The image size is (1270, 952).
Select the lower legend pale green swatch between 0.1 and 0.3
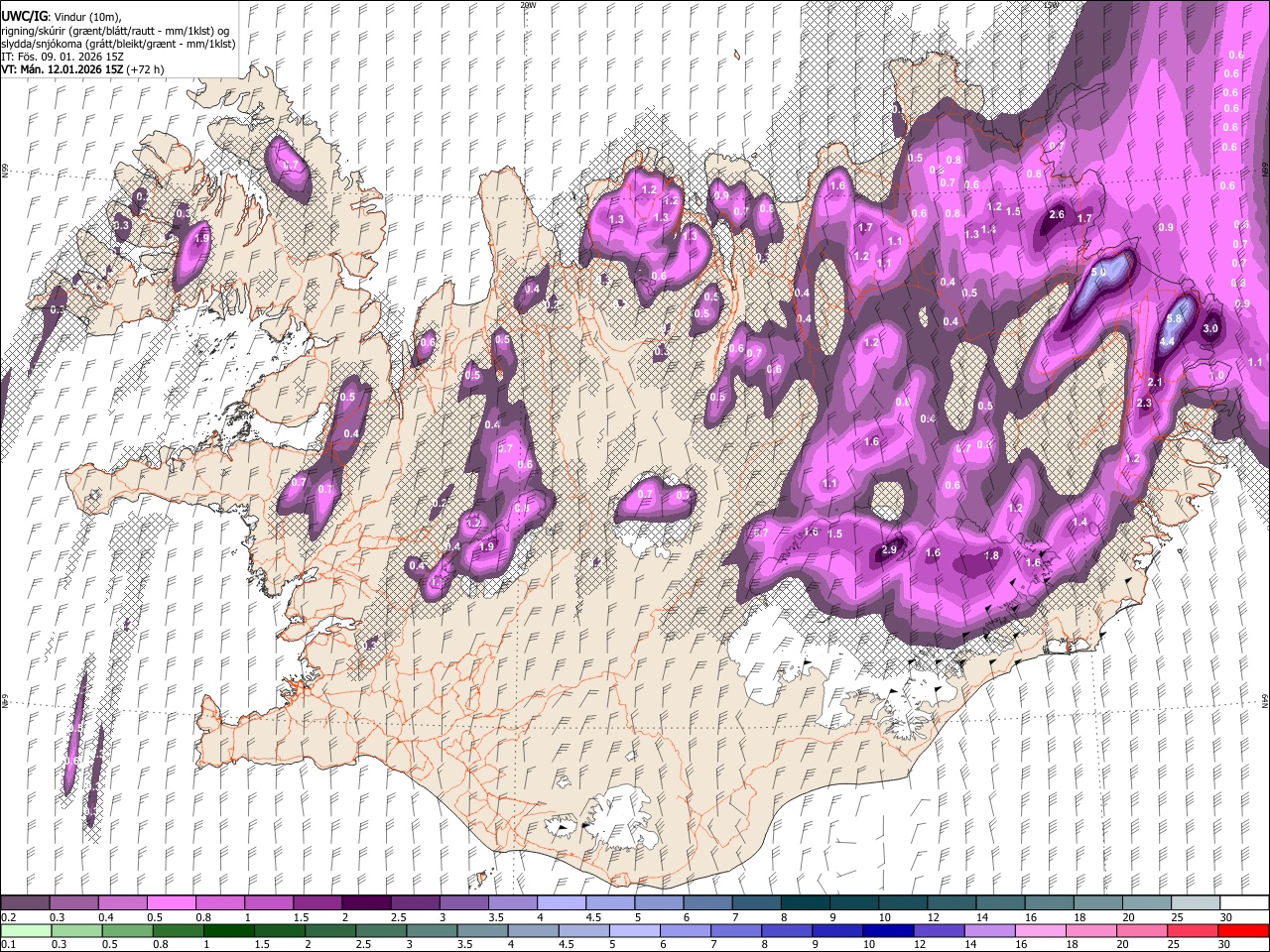point(26,930)
